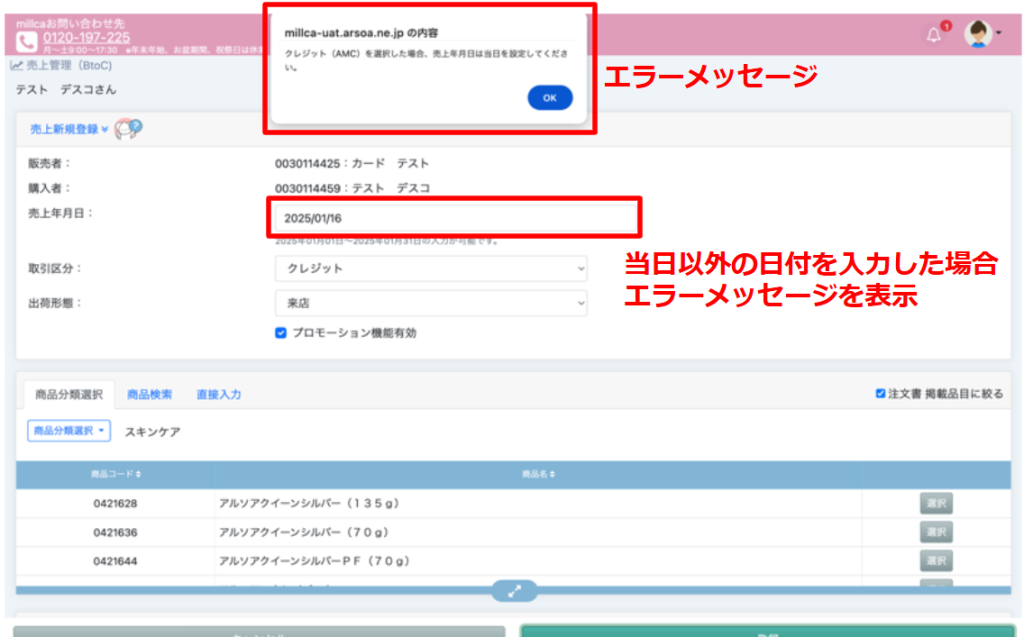Click the notification bell icon
Screen dimensions: 1024x637
934,35
